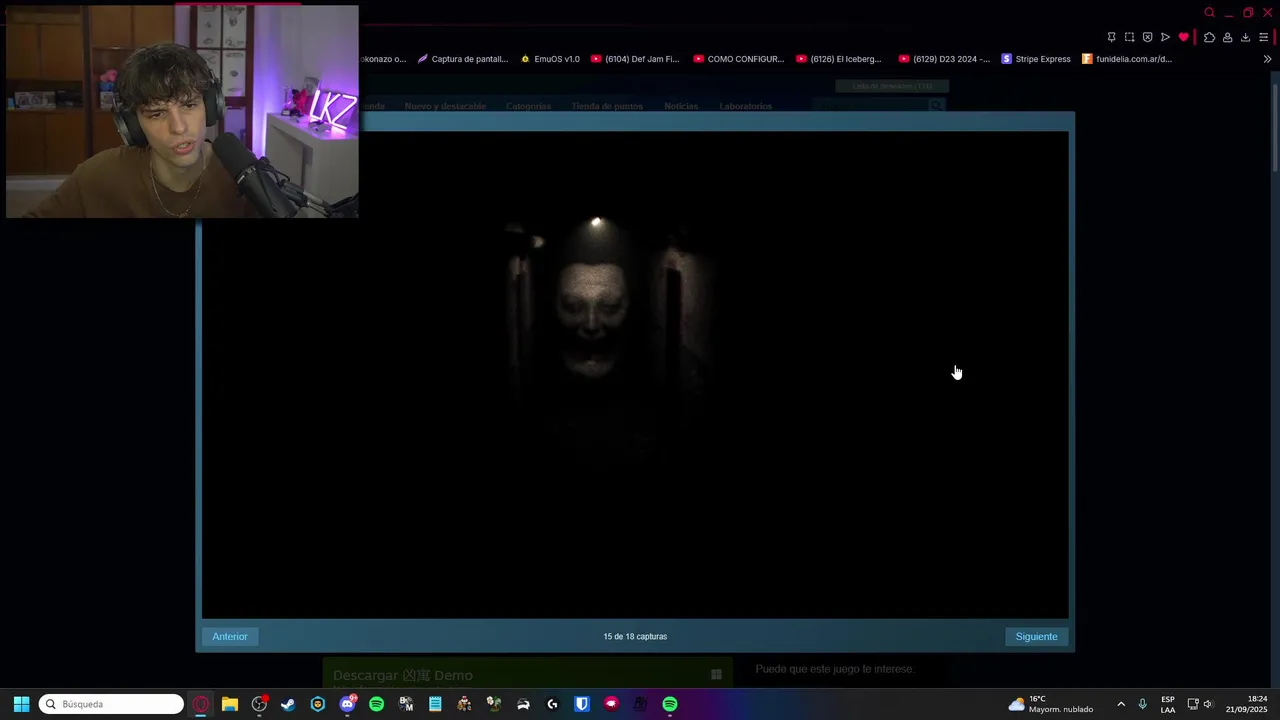Open the Notepad taskbar icon
Viewport: 1280px width, 720px height.
(x=435, y=704)
